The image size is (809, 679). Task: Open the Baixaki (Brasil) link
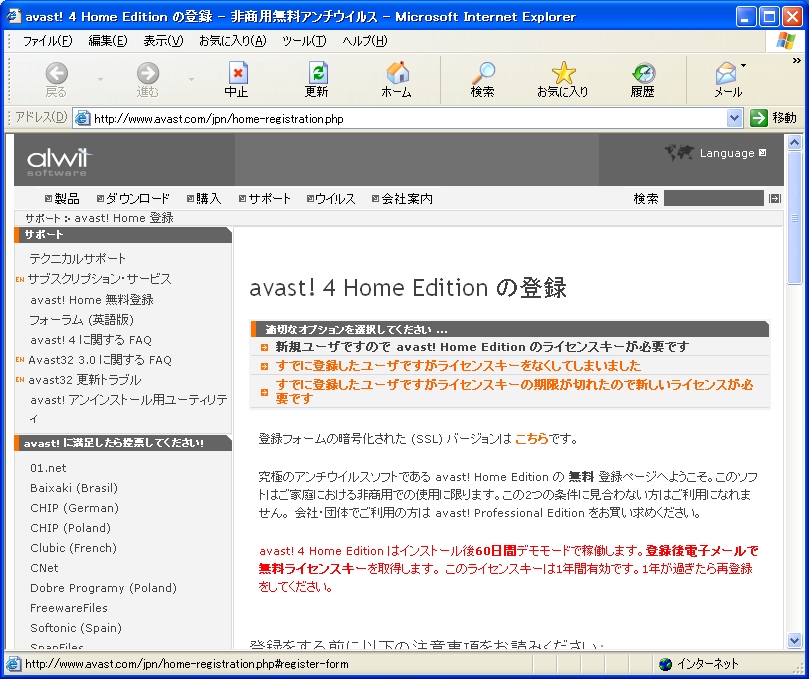74,488
